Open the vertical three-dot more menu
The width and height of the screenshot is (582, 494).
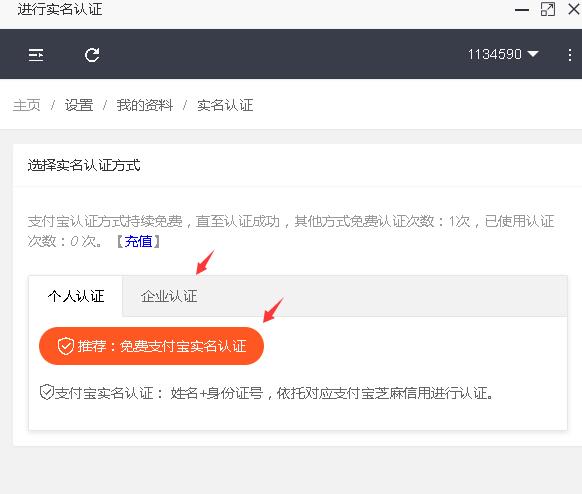click(570, 55)
